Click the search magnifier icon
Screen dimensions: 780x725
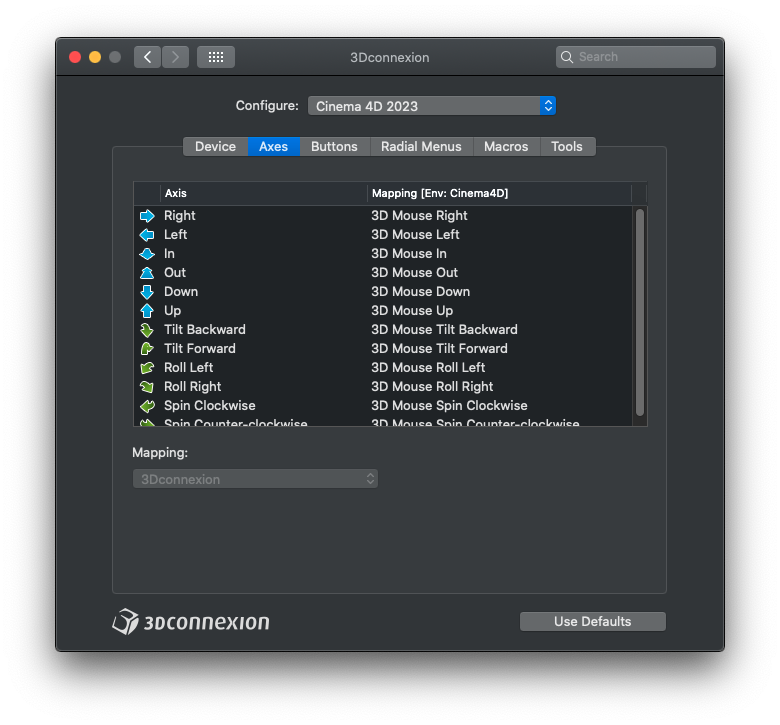pyautogui.click(x=567, y=57)
